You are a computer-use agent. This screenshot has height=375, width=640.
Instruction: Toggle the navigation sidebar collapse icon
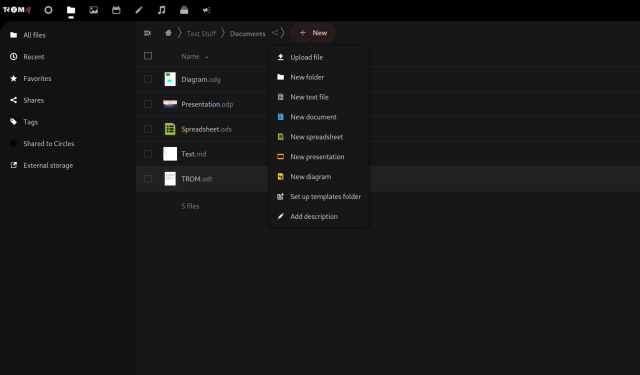tap(148, 33)
